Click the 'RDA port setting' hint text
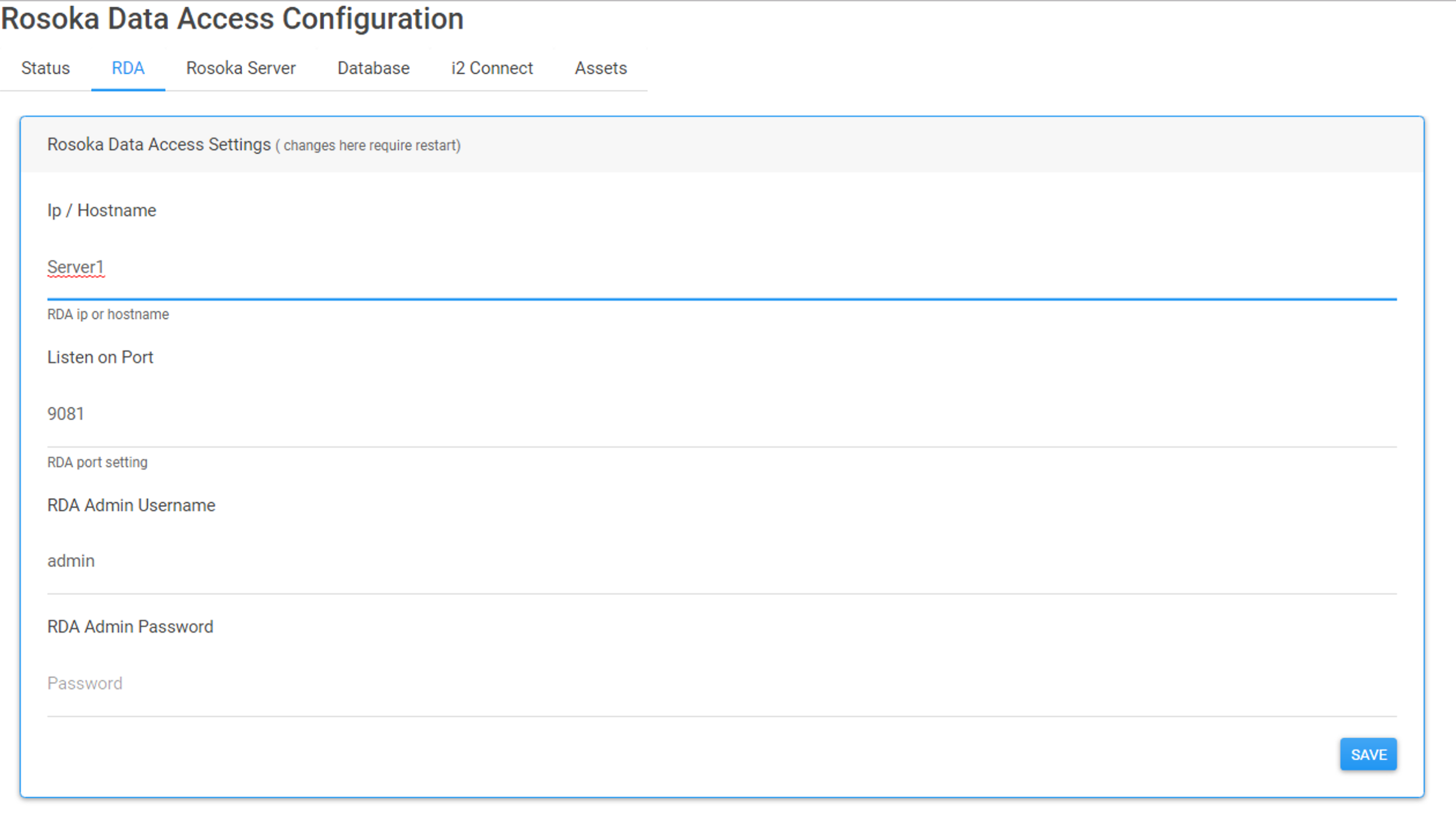 tap(97, 463)
